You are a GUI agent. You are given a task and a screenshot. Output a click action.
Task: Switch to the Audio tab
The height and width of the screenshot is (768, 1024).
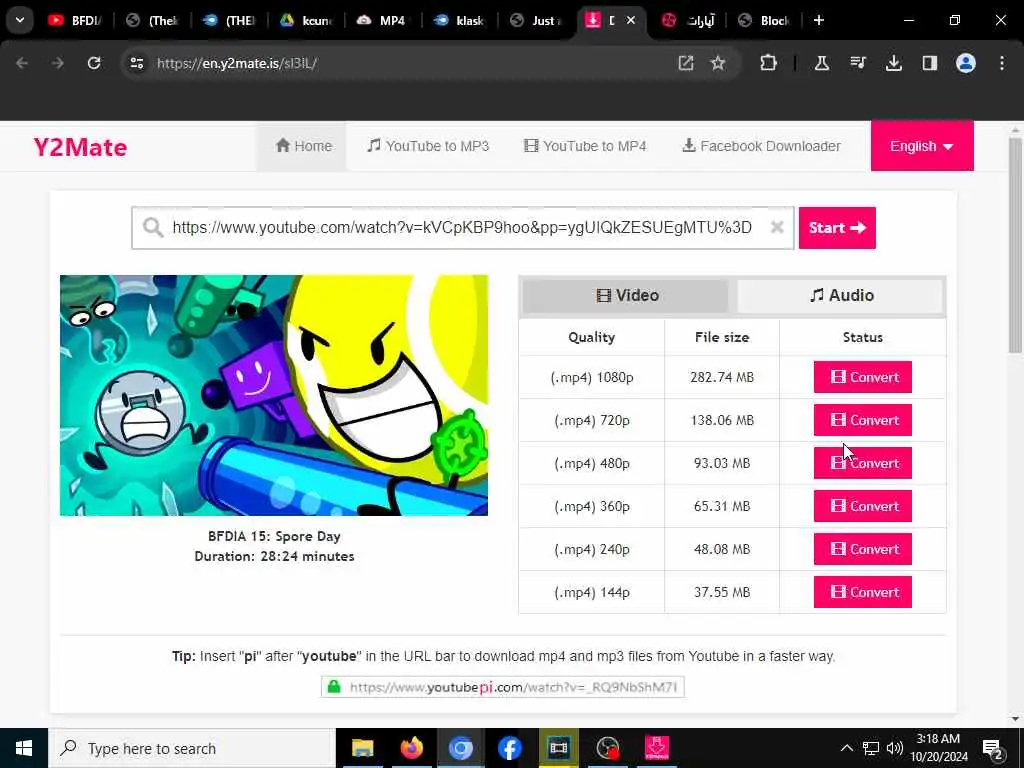pos(840,295)
